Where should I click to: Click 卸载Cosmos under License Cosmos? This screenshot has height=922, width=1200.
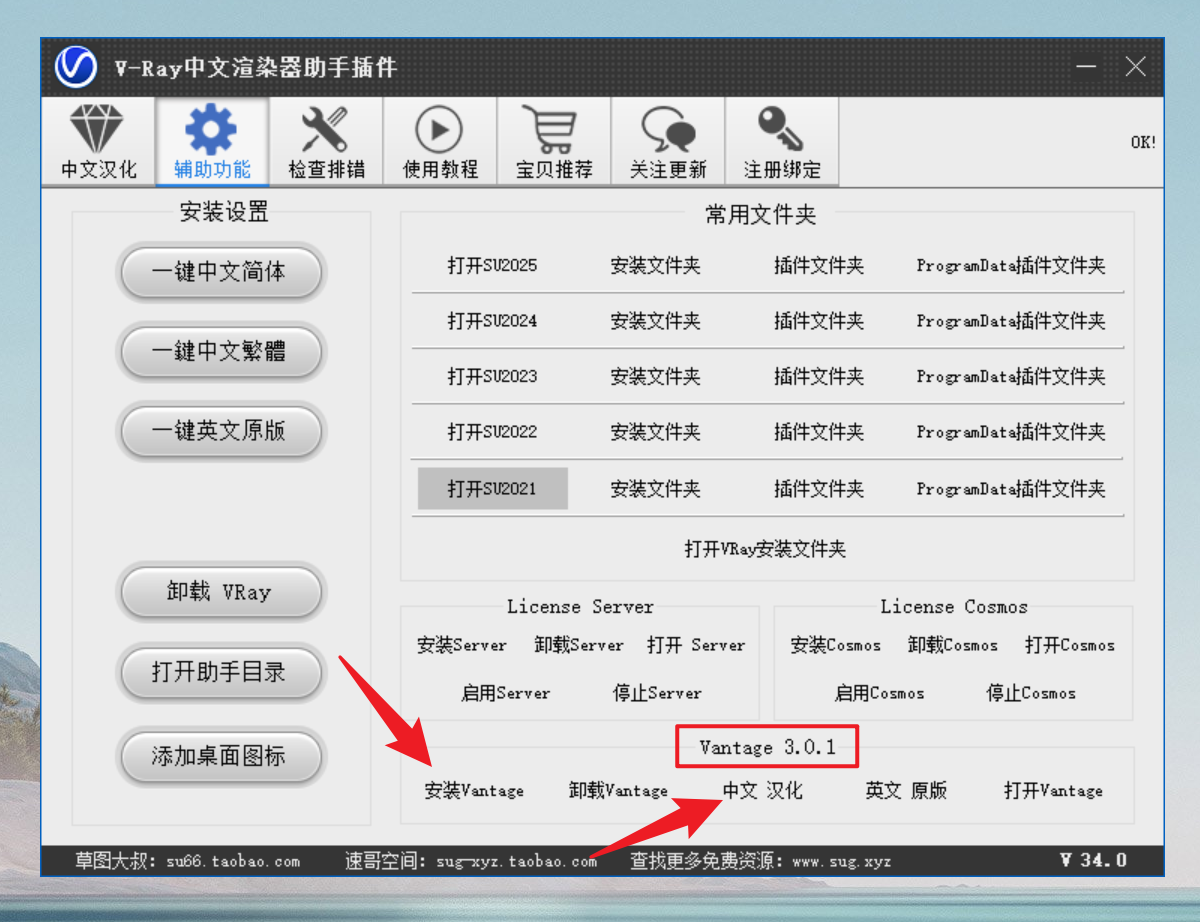953,646
